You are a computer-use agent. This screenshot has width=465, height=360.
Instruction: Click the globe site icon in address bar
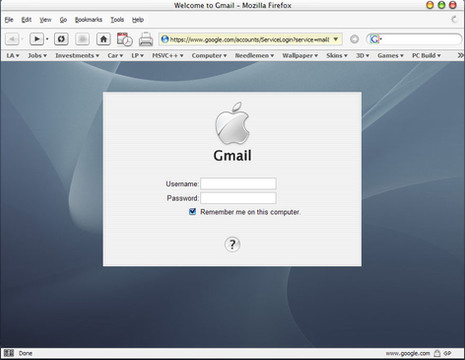(165, 39)
